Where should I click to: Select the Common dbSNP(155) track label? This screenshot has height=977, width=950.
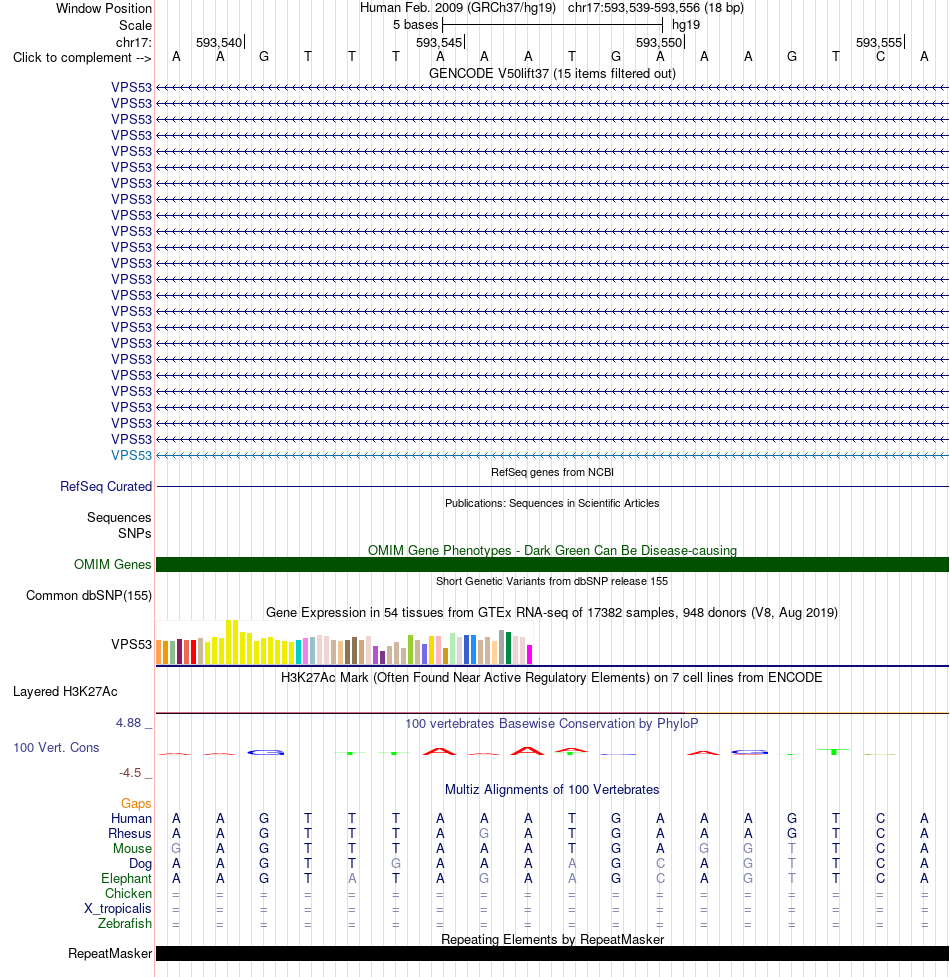coord(89,596)
